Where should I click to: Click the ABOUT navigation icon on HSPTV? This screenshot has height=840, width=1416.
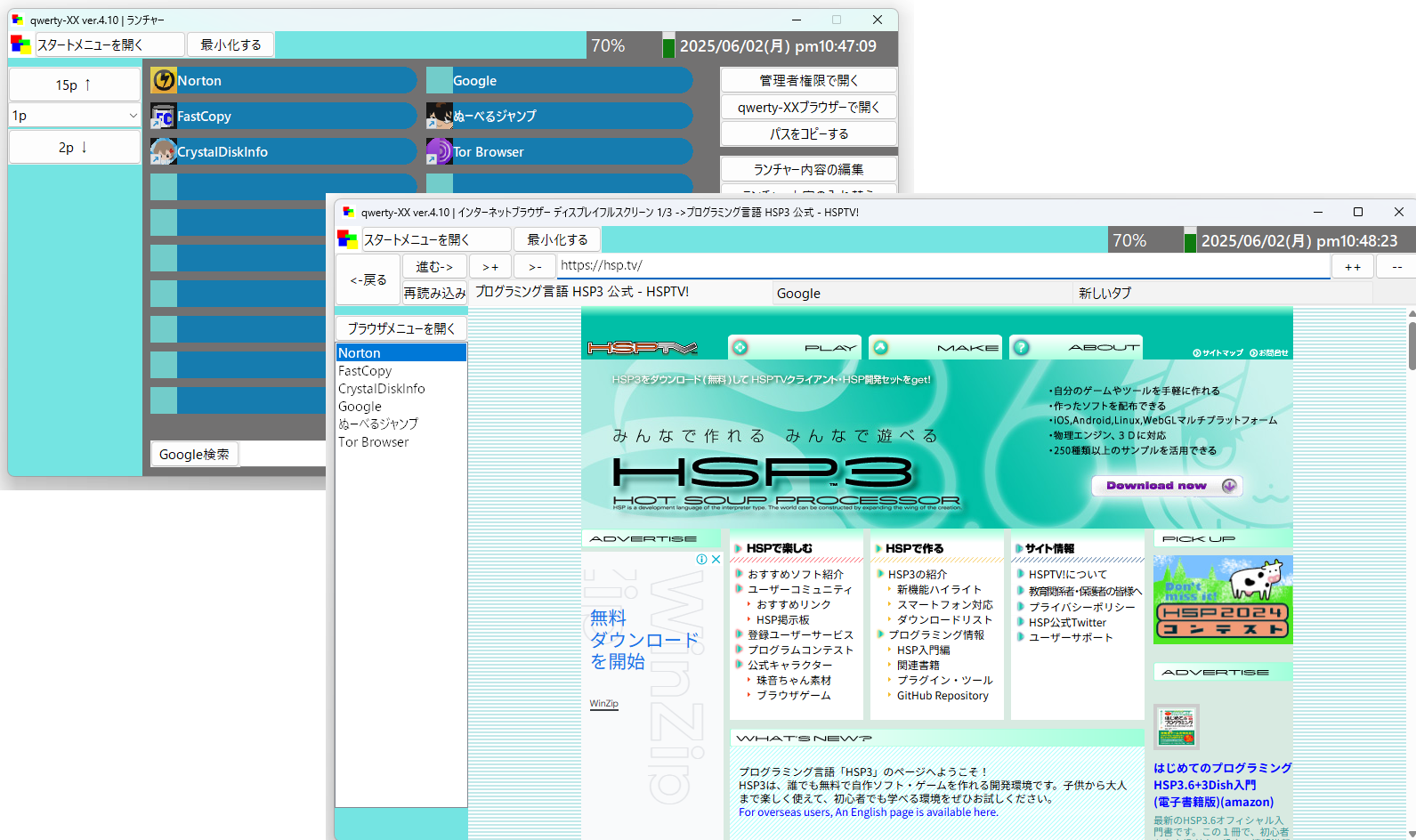tap(1022, 348)
